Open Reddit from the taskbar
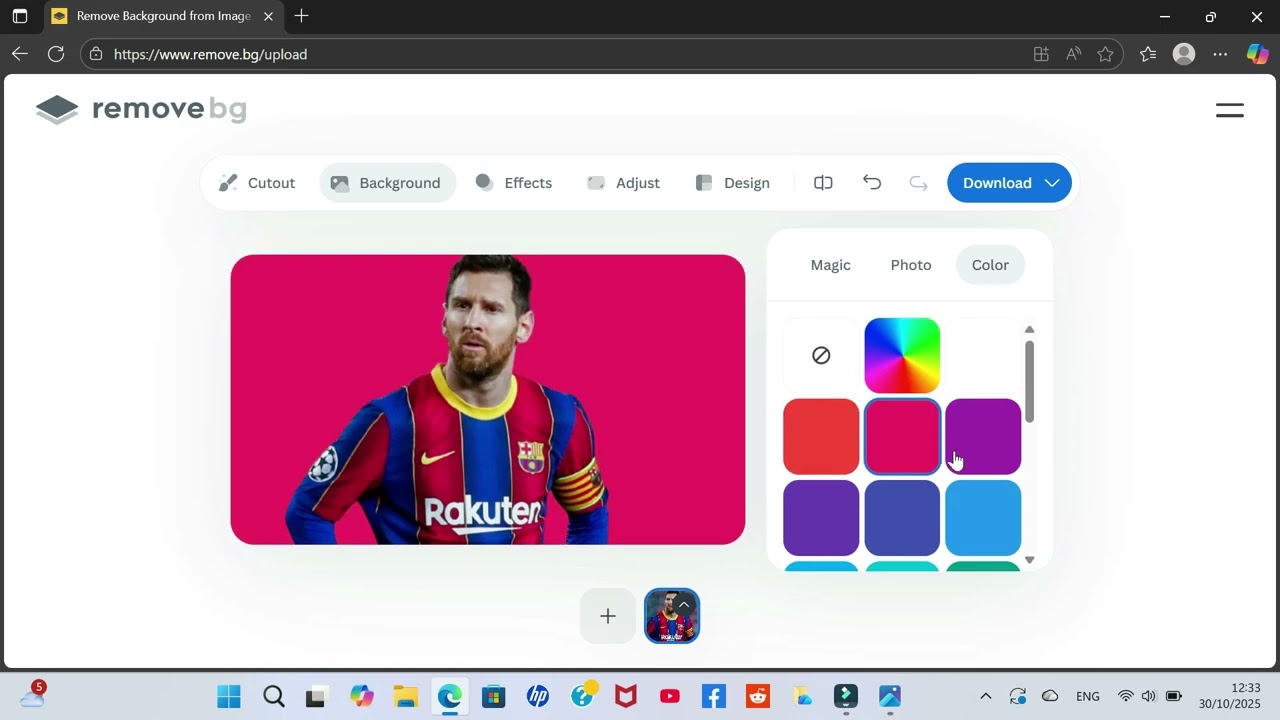 click(757, 696)
